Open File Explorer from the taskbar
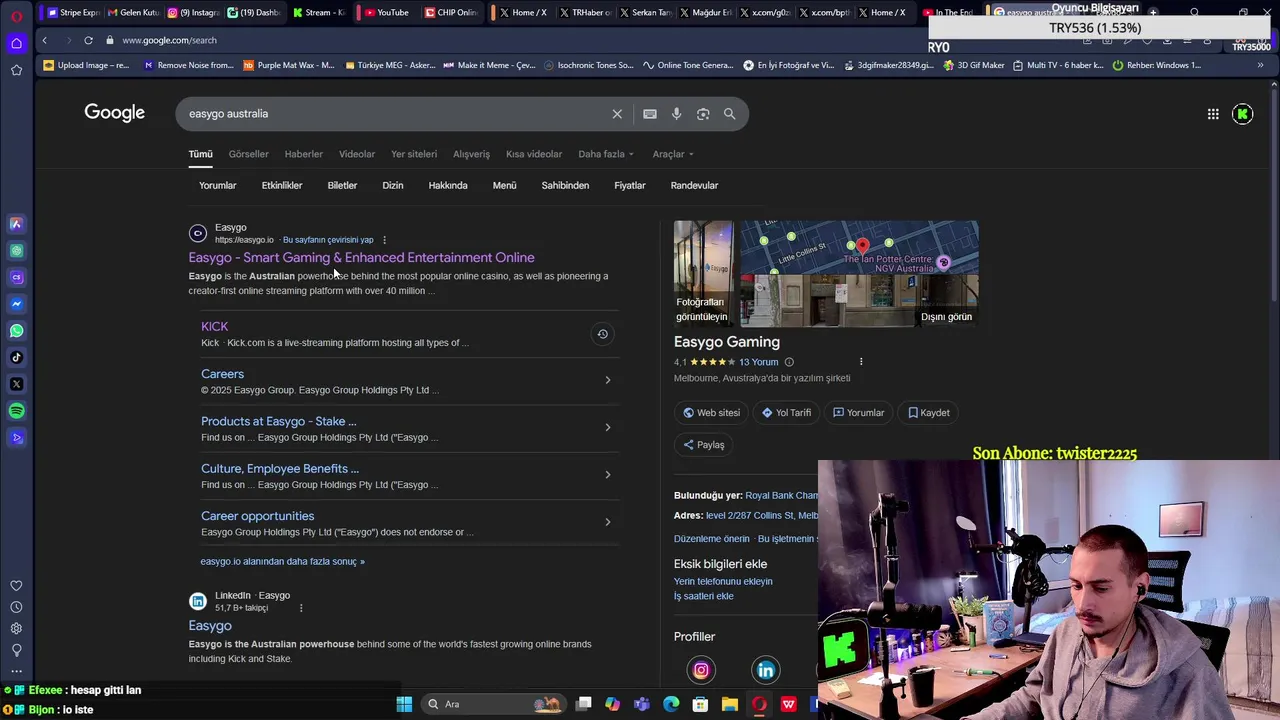 (730, 704)
